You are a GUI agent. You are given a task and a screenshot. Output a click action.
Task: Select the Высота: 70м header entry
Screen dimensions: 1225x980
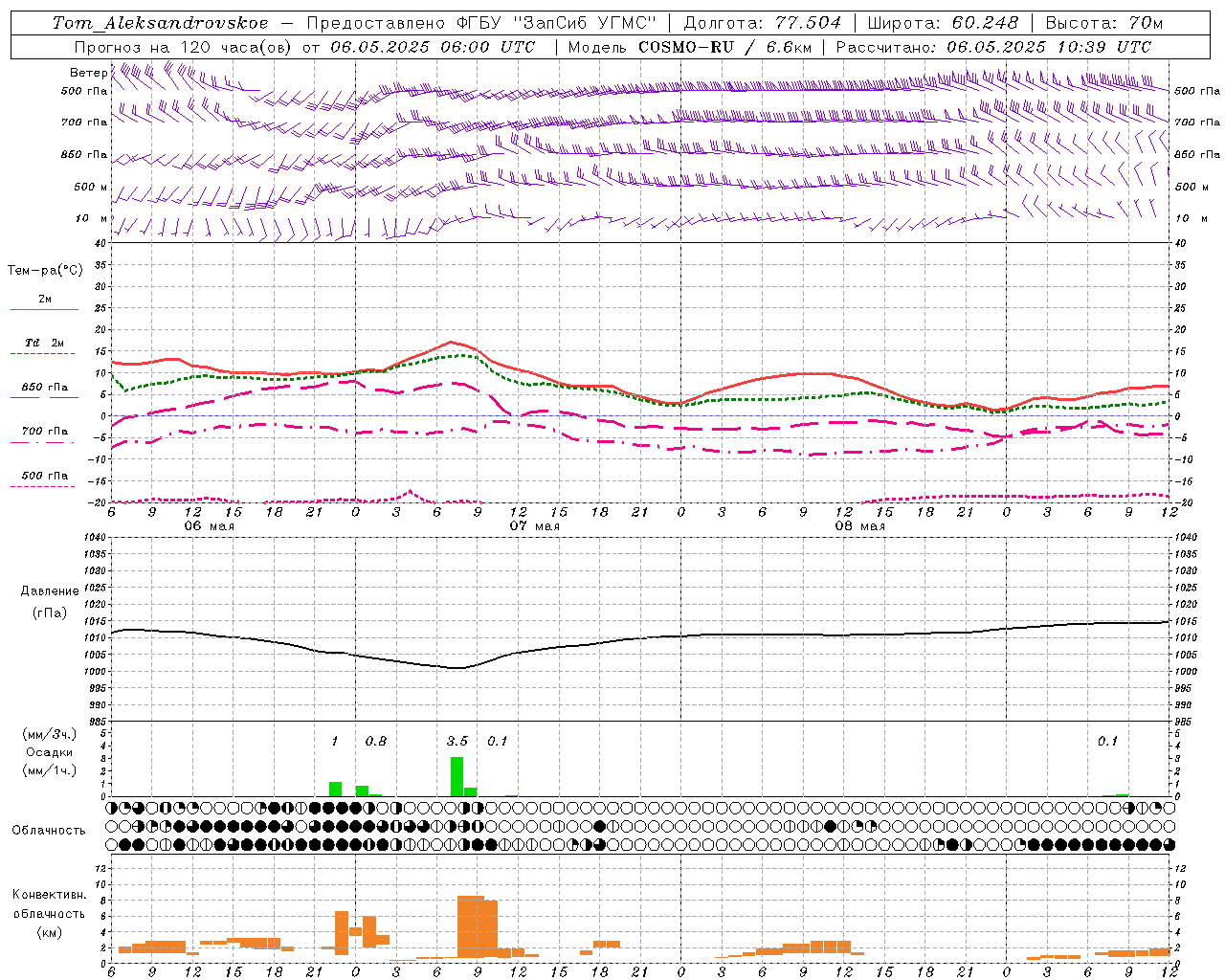coord(1104,23)
